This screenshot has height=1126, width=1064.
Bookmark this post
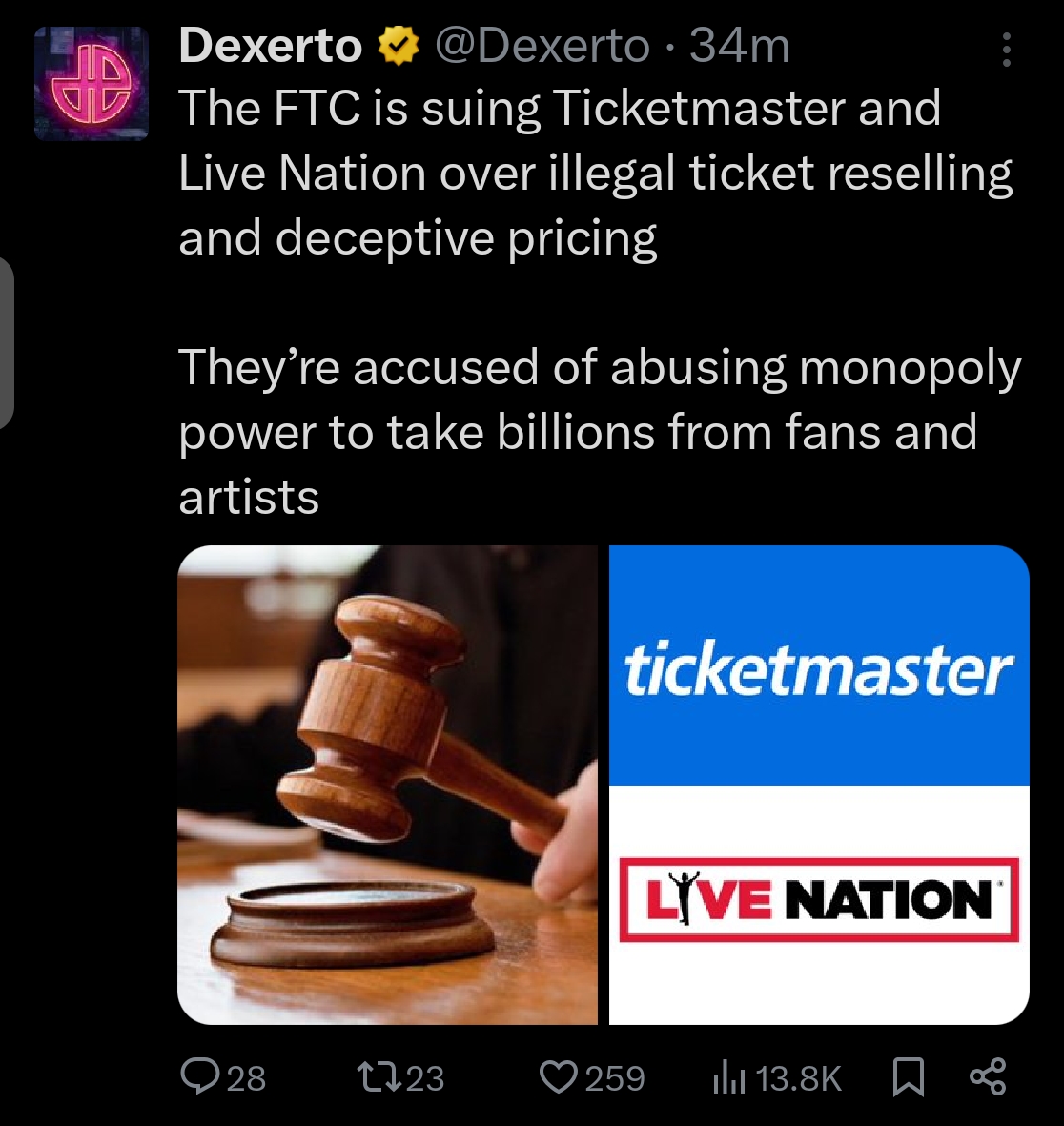point(908,1078)
